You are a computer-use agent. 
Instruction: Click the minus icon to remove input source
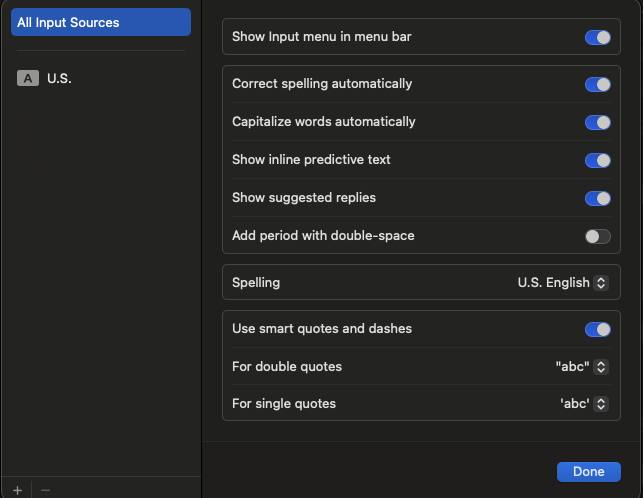(x=45, y=490)
